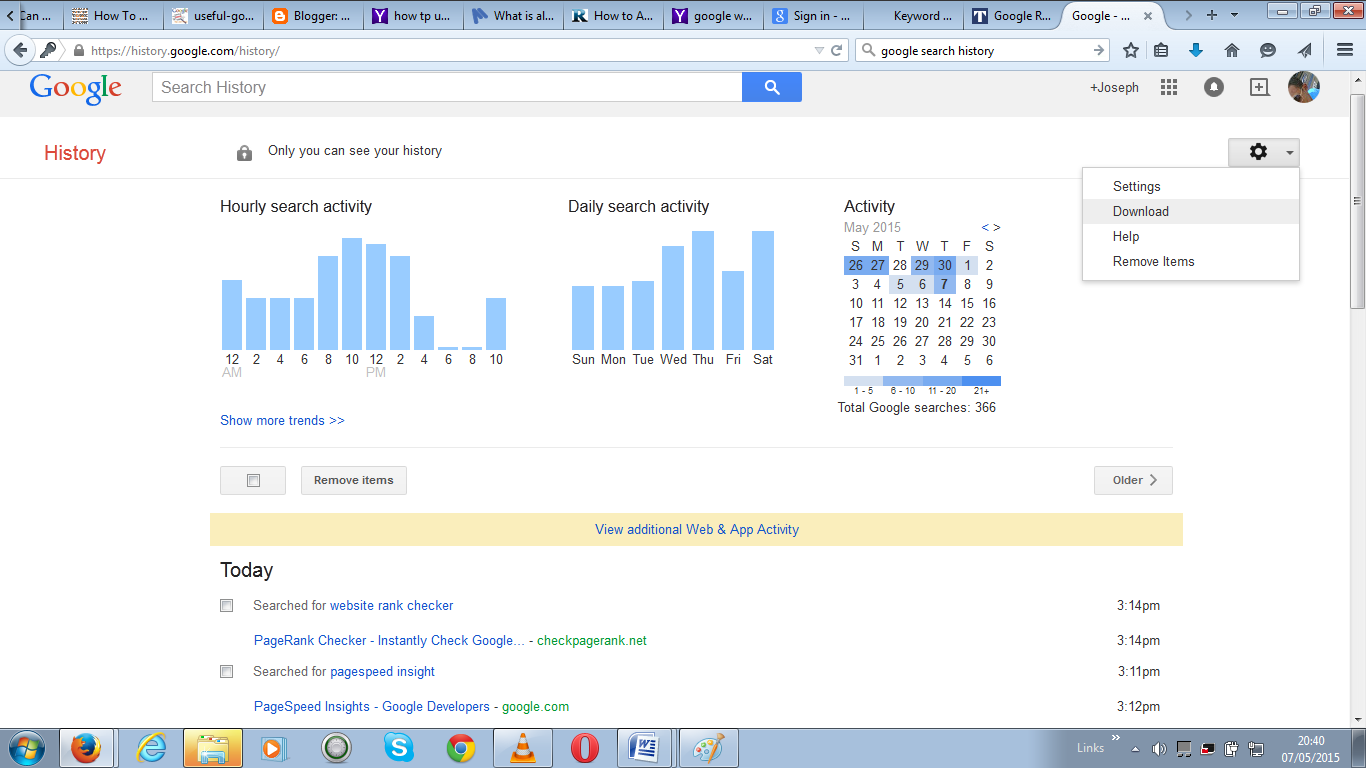Select Download from the gear menu
This screenshot has height=768, width=1366.
coord(1191,211)
